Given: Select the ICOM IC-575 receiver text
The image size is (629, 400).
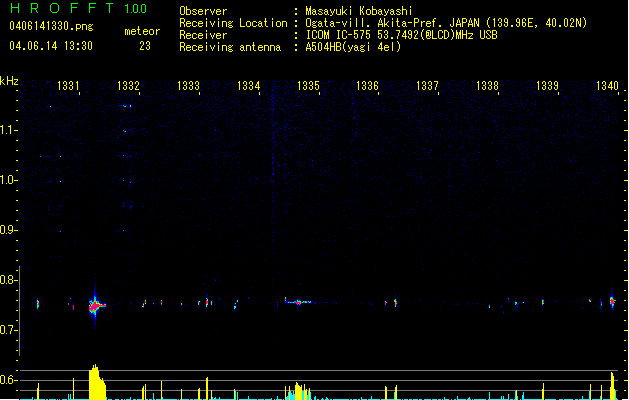Looking at the screenshot, I should click(401, 35).
